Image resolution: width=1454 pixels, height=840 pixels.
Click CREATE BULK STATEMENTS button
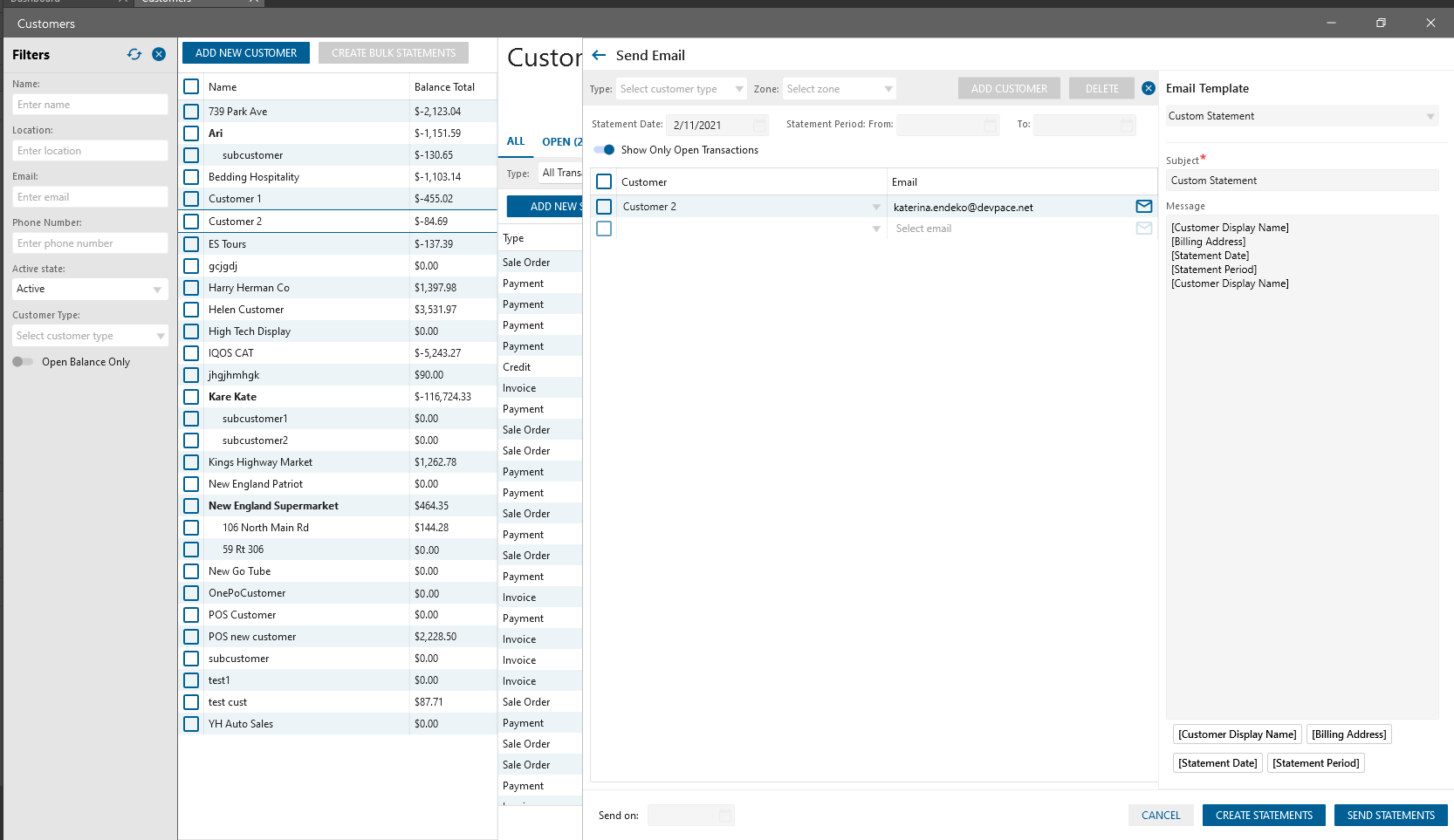[x=394, y=53]
